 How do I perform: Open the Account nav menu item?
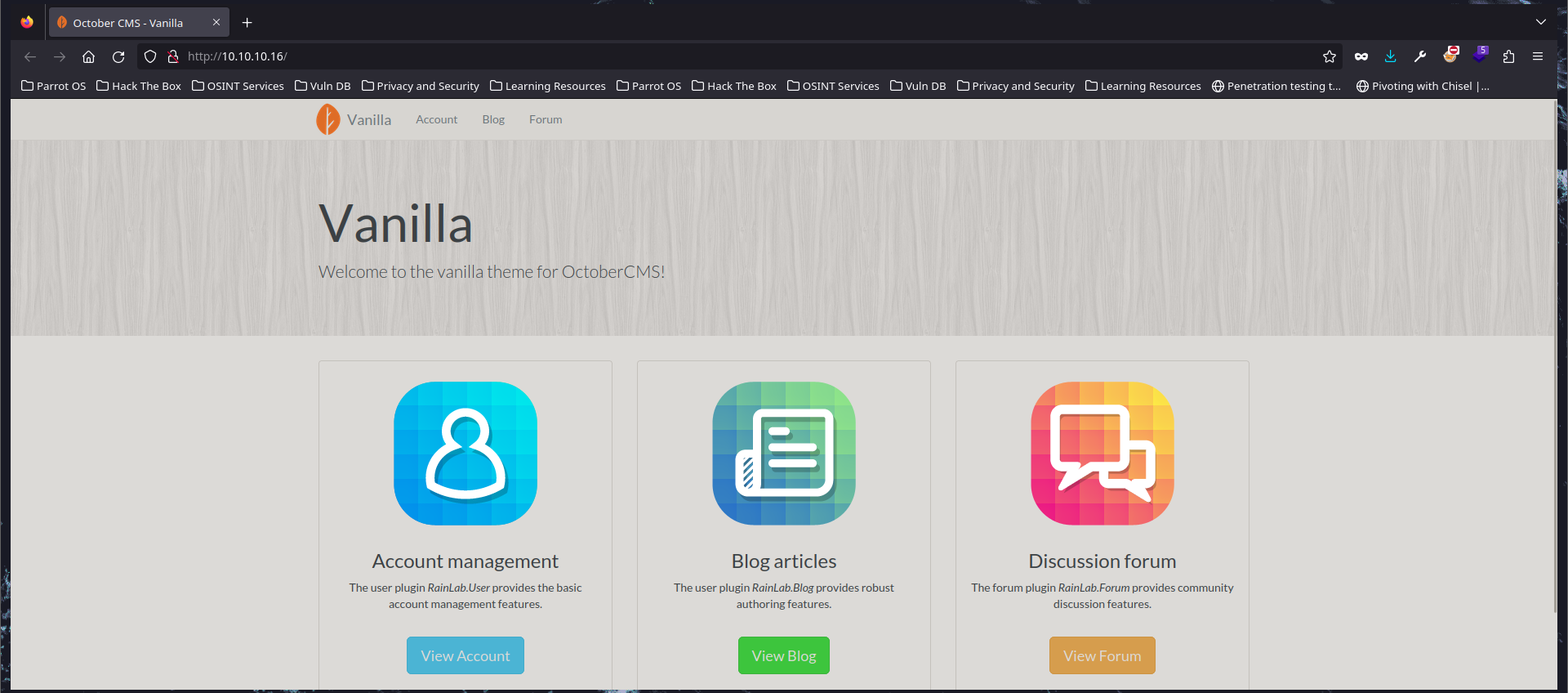(x=437, y=119)
